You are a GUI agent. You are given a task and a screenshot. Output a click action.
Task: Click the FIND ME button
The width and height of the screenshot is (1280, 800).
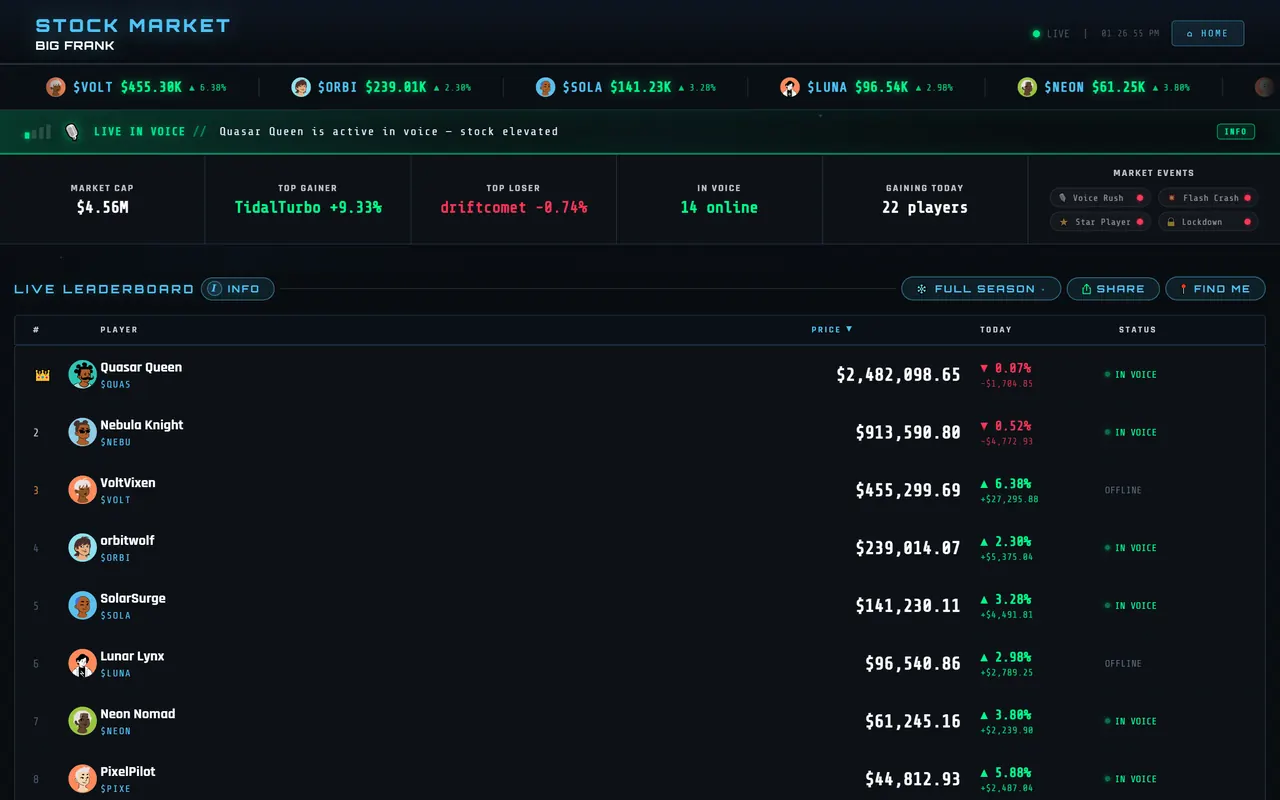coord(1215,289)
